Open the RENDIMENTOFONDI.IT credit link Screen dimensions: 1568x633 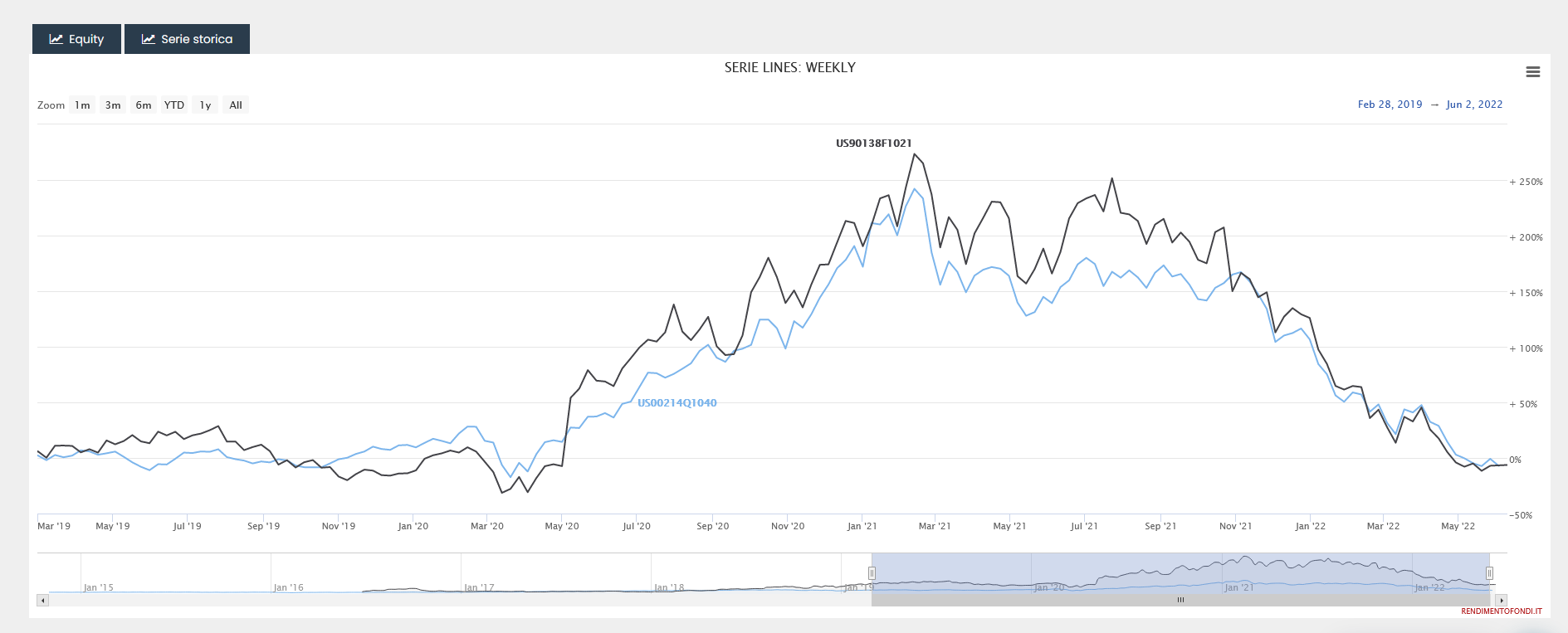coord(1501,611)
